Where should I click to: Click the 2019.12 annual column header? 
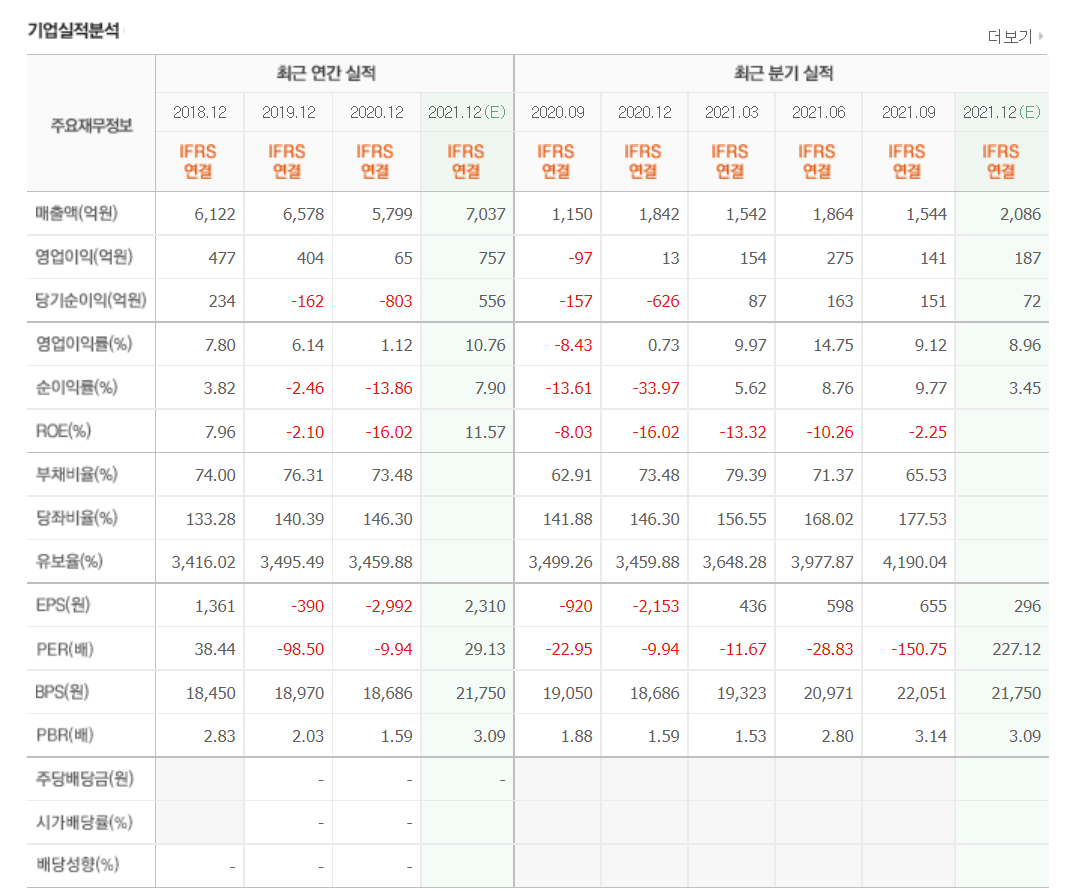click(x=289, y=112)
